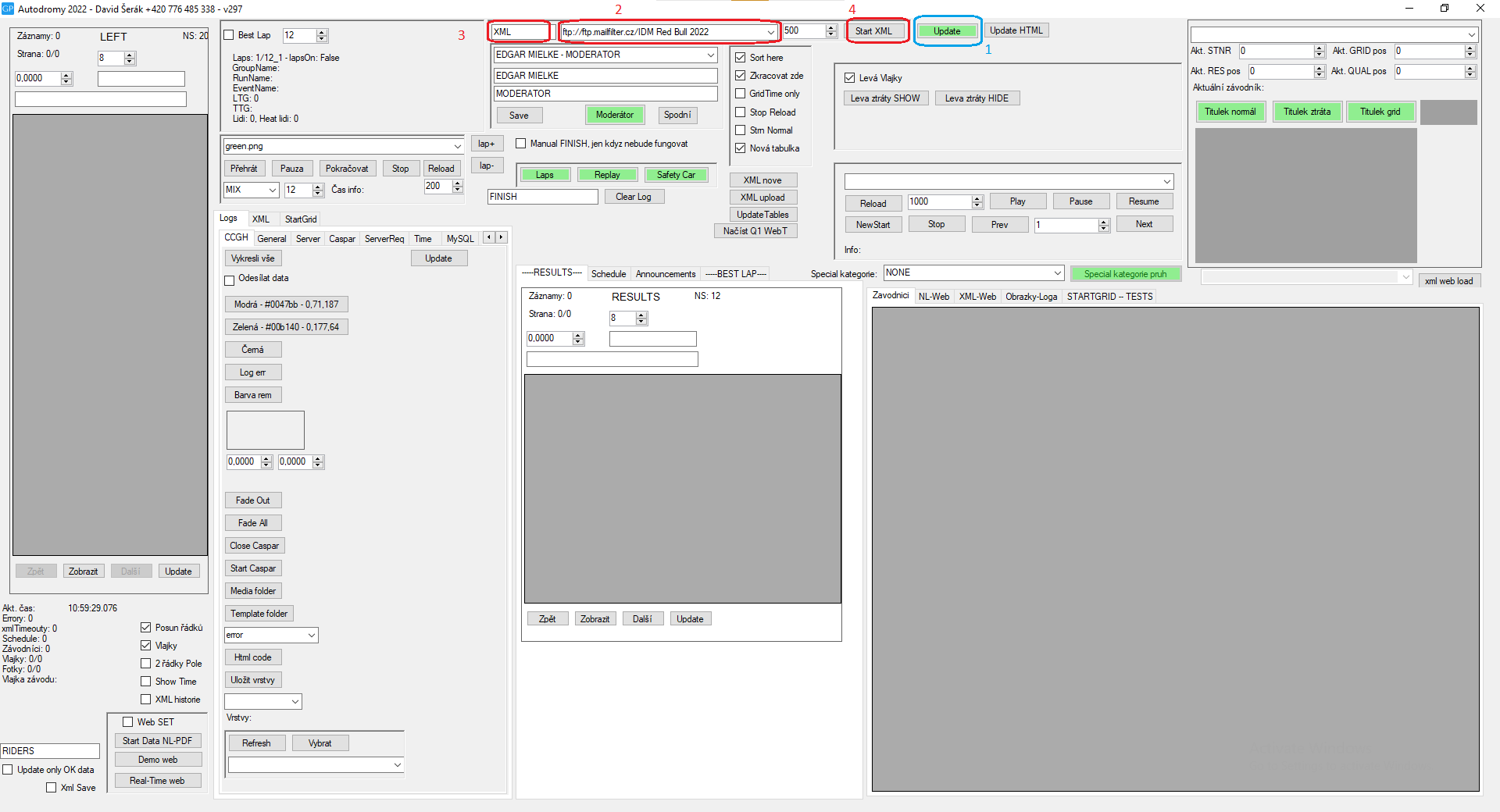Select the Obrazky-Loga tab
This screenshot has width=1500, height=812.
(x=1031, y=297)
